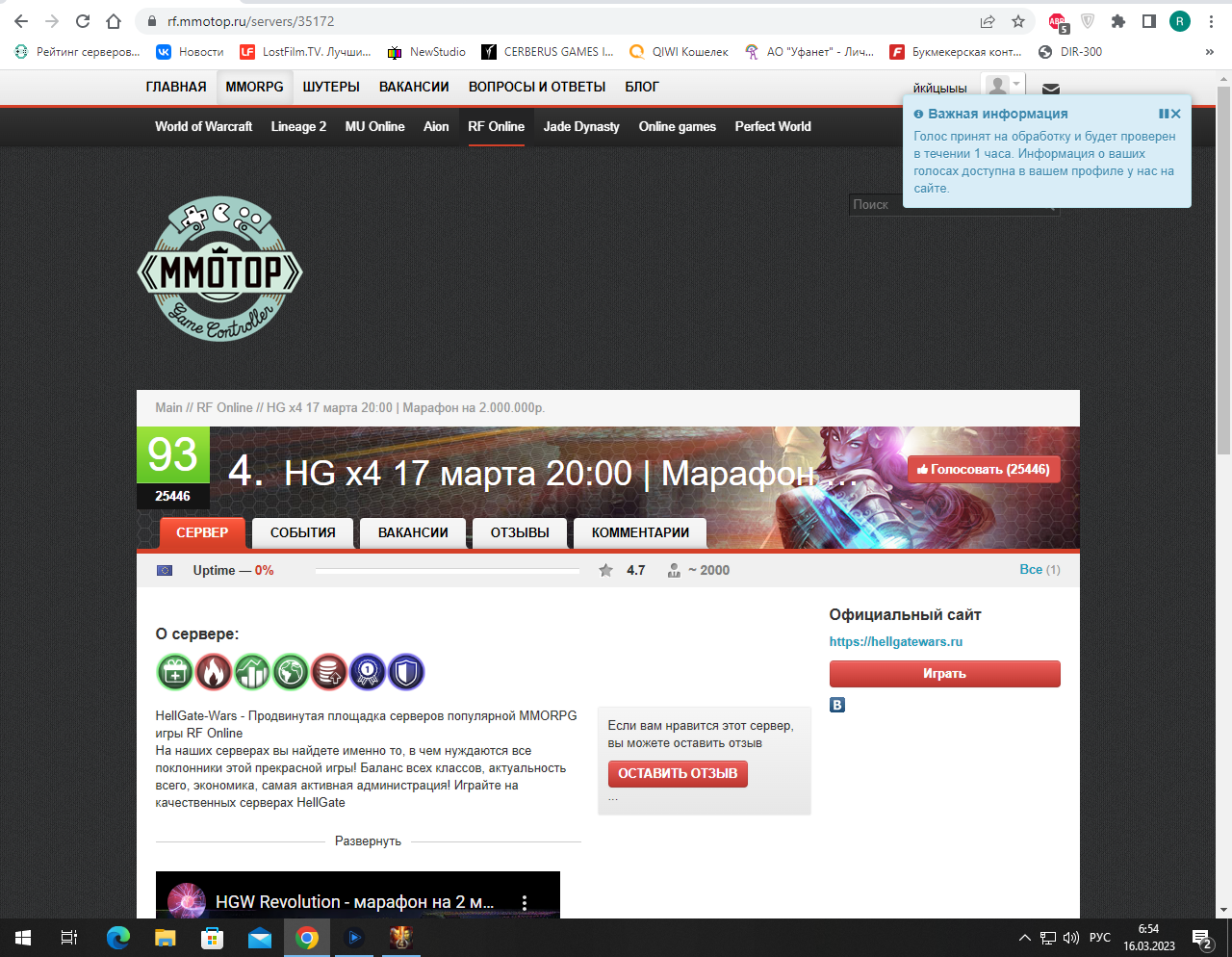The width and height of the screenshot is (1232, 957).
Task: Click the RF Online breadcrumb link
Action: pyautogui.click(x=224, y=407)
